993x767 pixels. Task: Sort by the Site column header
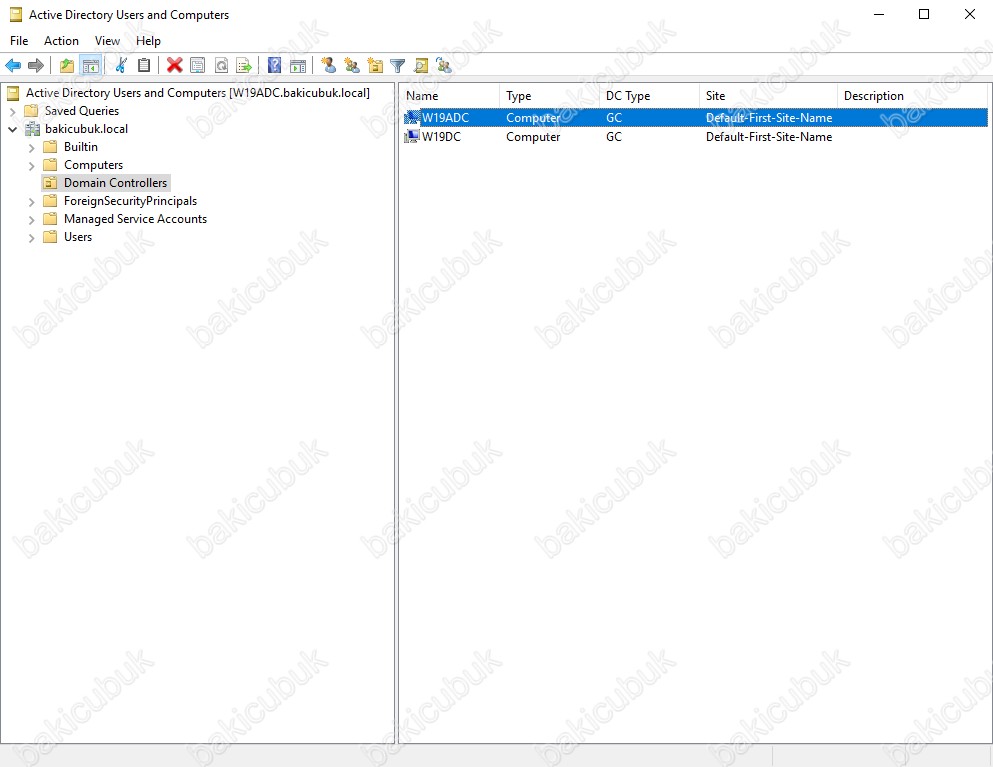768,96
